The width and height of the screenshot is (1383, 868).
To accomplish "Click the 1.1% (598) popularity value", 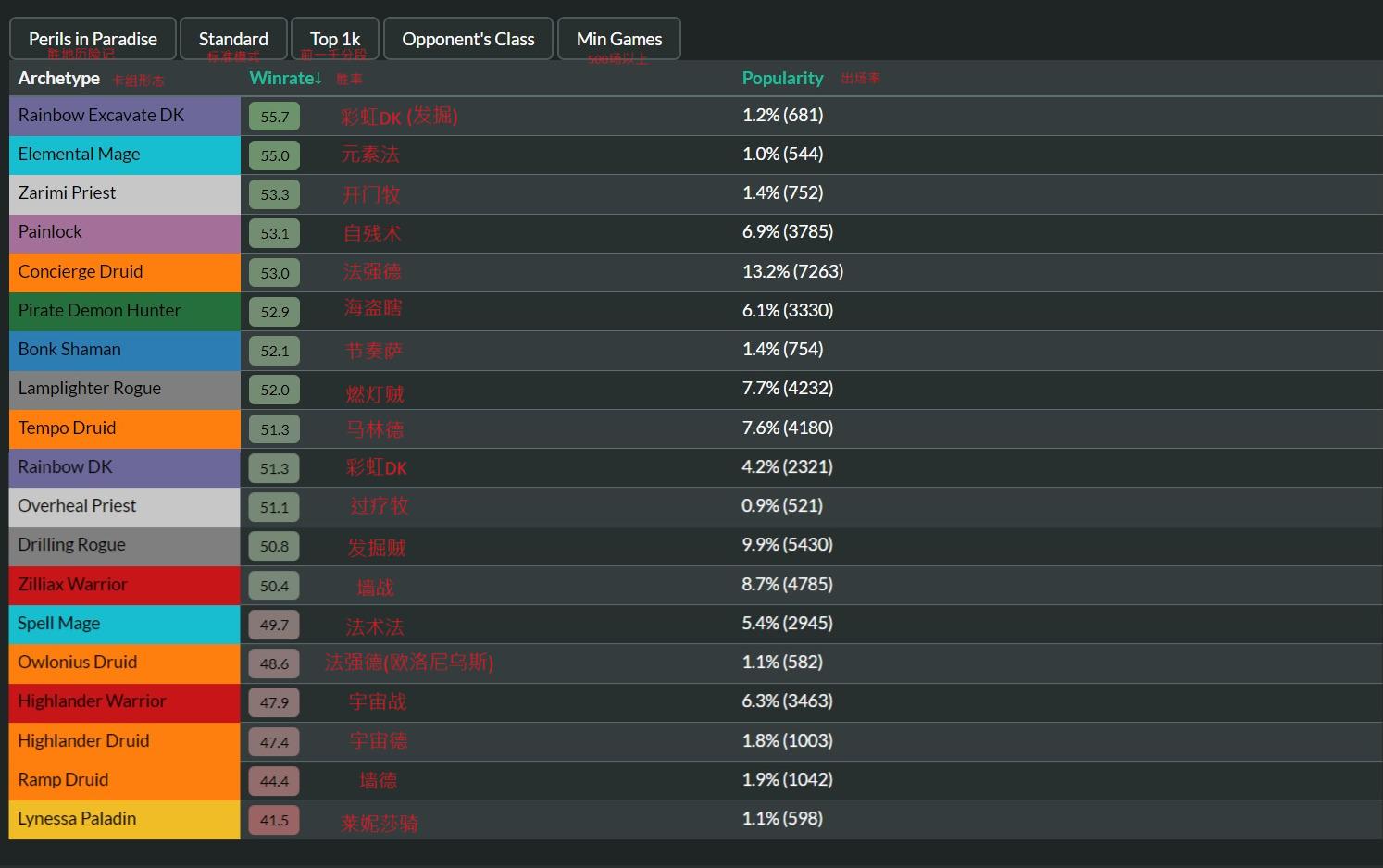I will pos(782,819).
